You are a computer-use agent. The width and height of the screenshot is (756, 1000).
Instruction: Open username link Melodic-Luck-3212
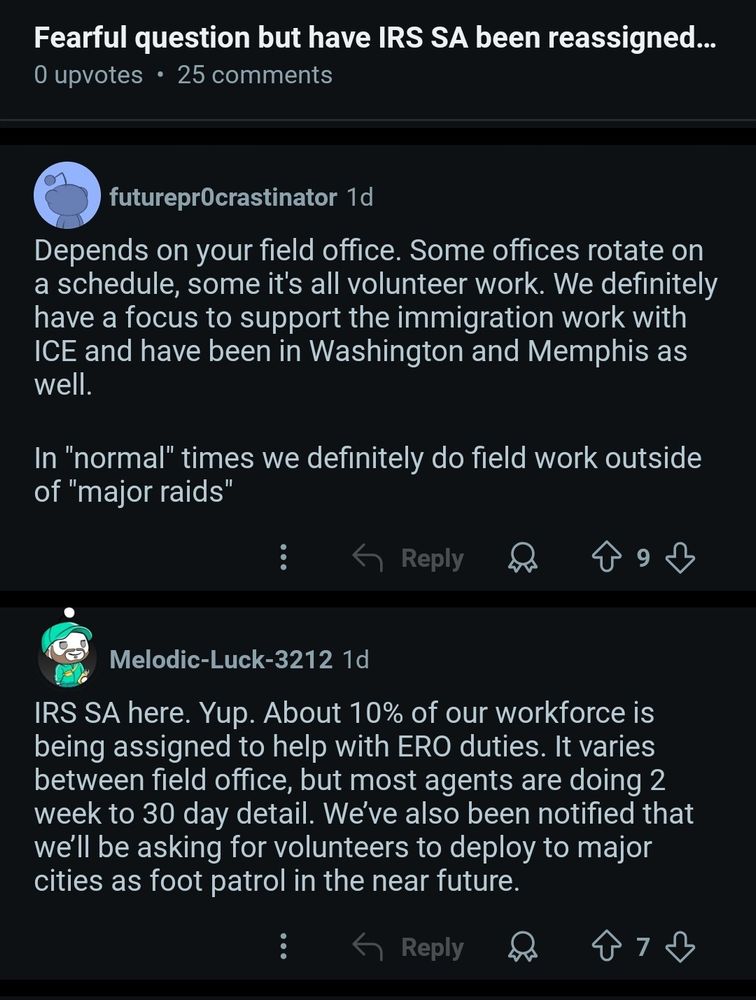pos(221,659)
